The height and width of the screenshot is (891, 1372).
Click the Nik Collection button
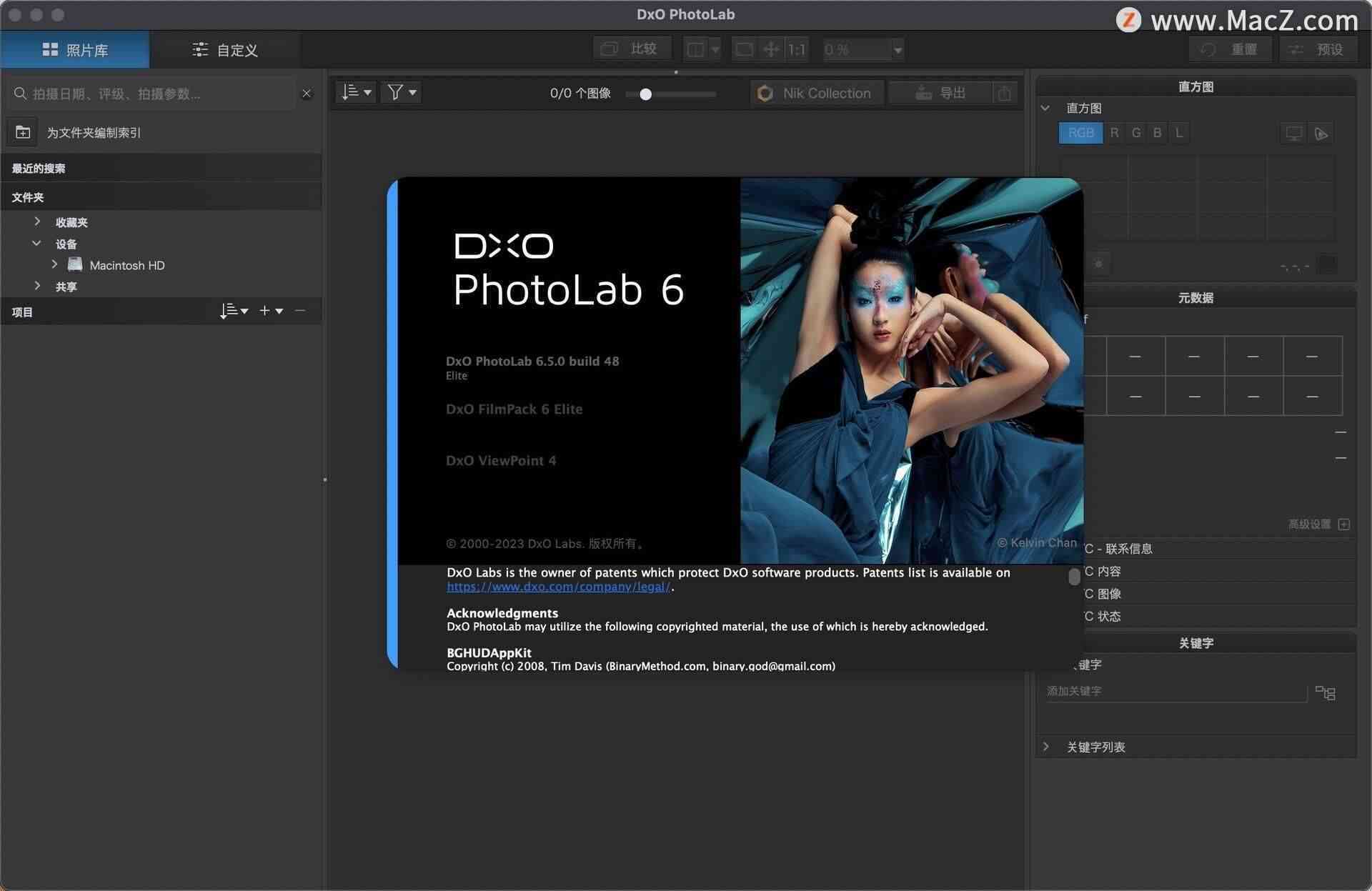(x=817, y=93)
